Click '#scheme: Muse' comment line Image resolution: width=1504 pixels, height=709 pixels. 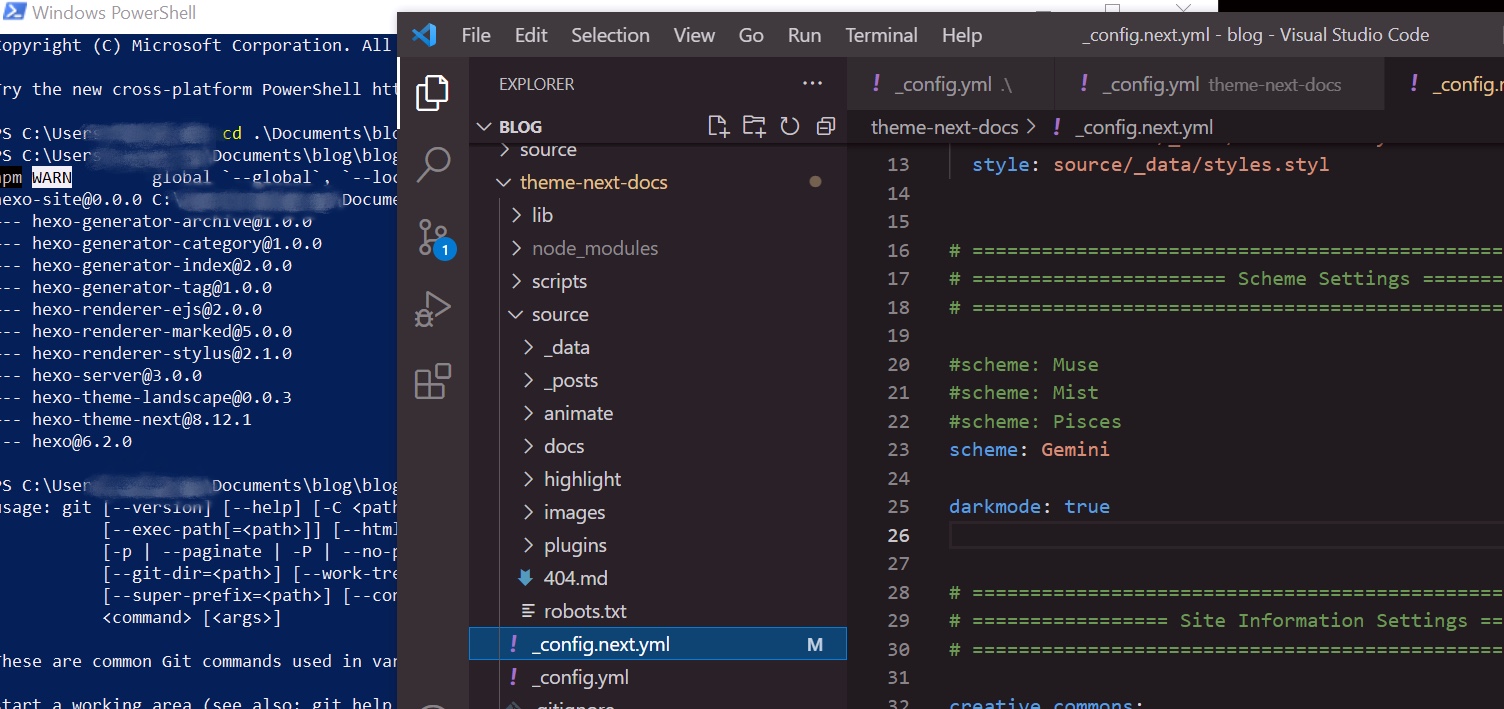(1023, 365)
